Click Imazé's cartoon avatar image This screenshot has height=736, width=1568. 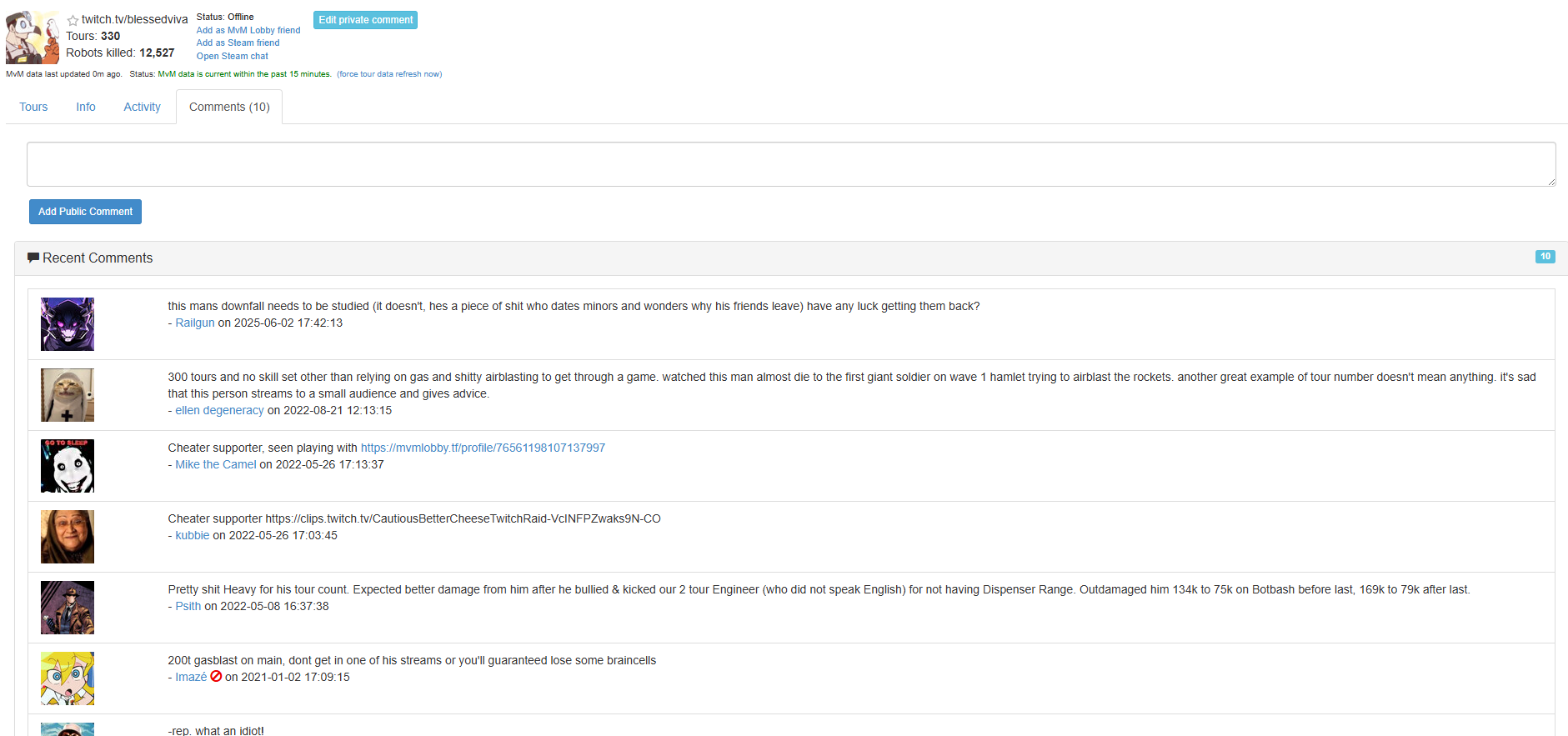pos(68,678)
